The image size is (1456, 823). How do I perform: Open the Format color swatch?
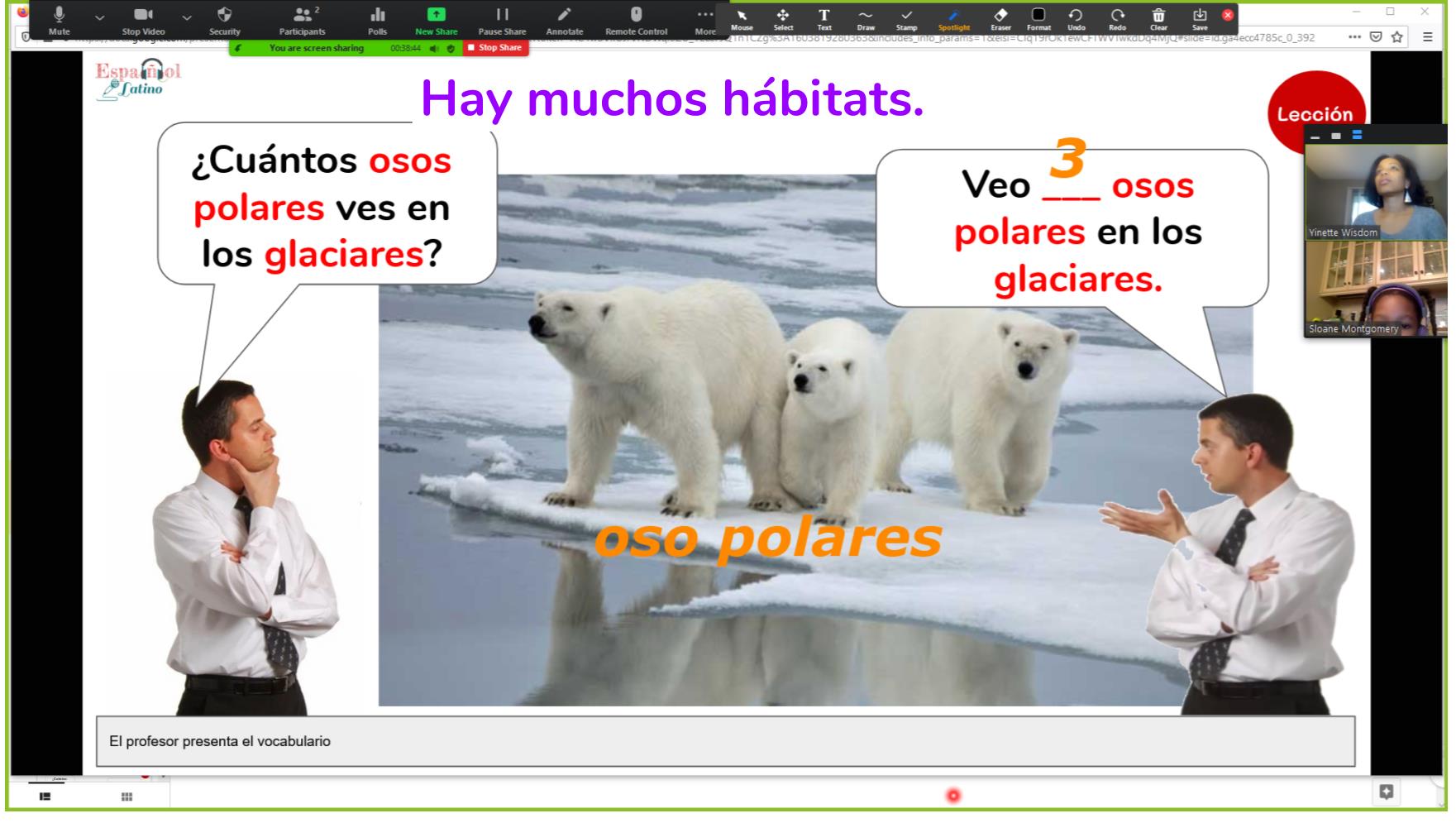point(1038,19)
